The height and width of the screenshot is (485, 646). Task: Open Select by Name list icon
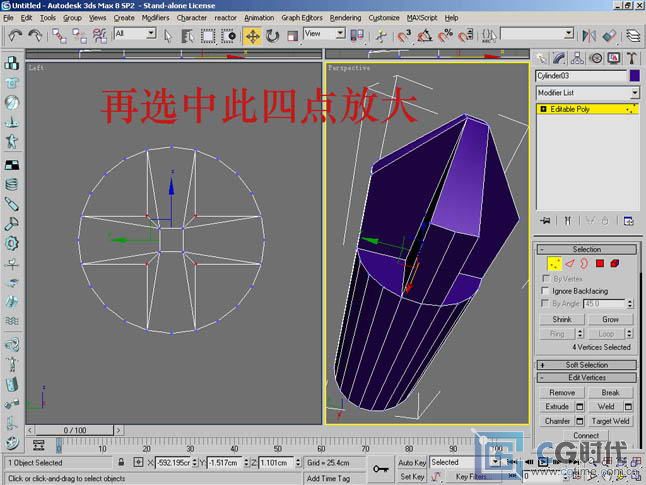[x=187, y=36]
